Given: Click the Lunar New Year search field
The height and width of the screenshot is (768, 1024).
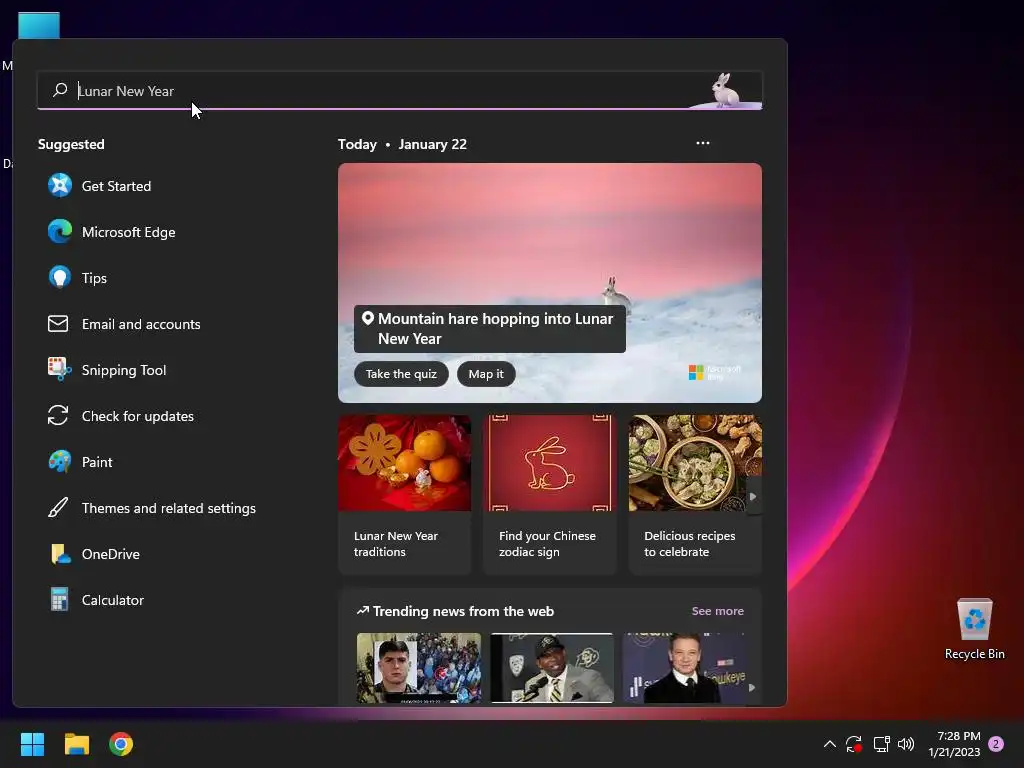Looking at the screenshot, I should click(x=400, y=90).
